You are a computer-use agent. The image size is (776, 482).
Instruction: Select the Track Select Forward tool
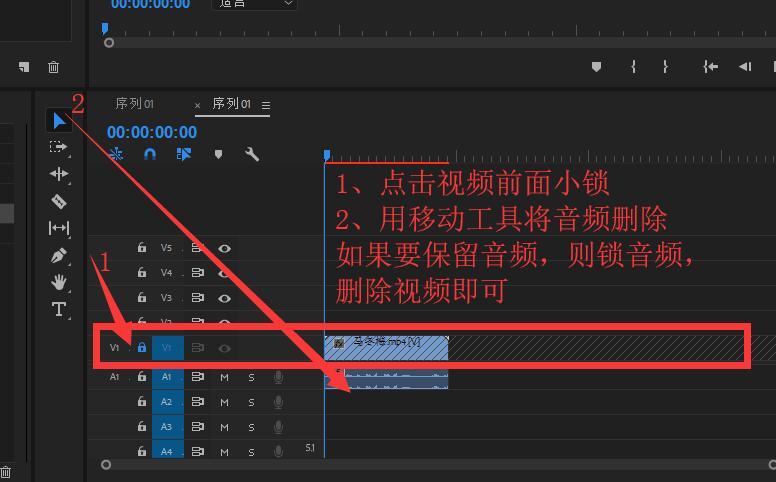[58, 146]
